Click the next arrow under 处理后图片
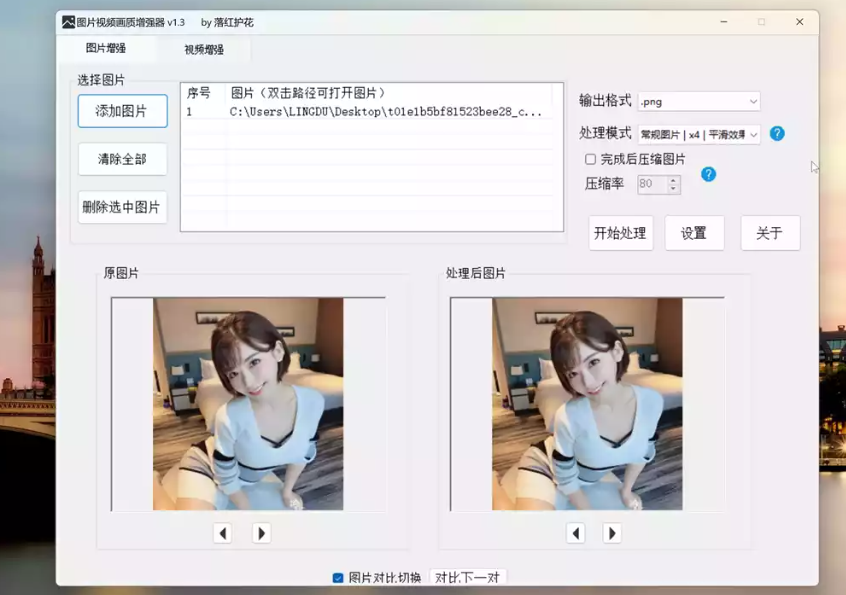Image resolution: width=846 pixels, height=595 pixels. [x=614, y=533]
